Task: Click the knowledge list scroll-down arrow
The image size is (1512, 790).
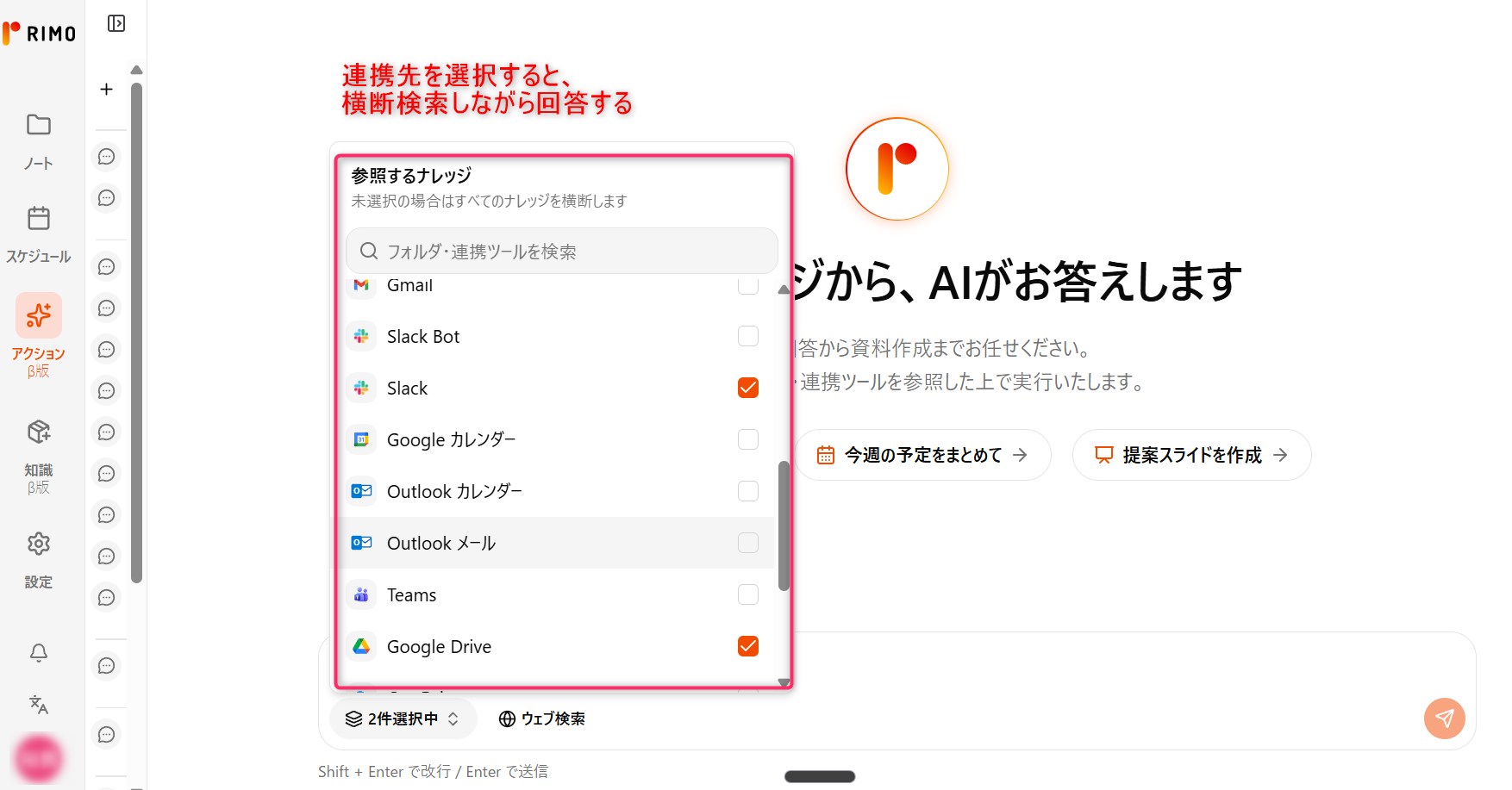Action: 784,682
